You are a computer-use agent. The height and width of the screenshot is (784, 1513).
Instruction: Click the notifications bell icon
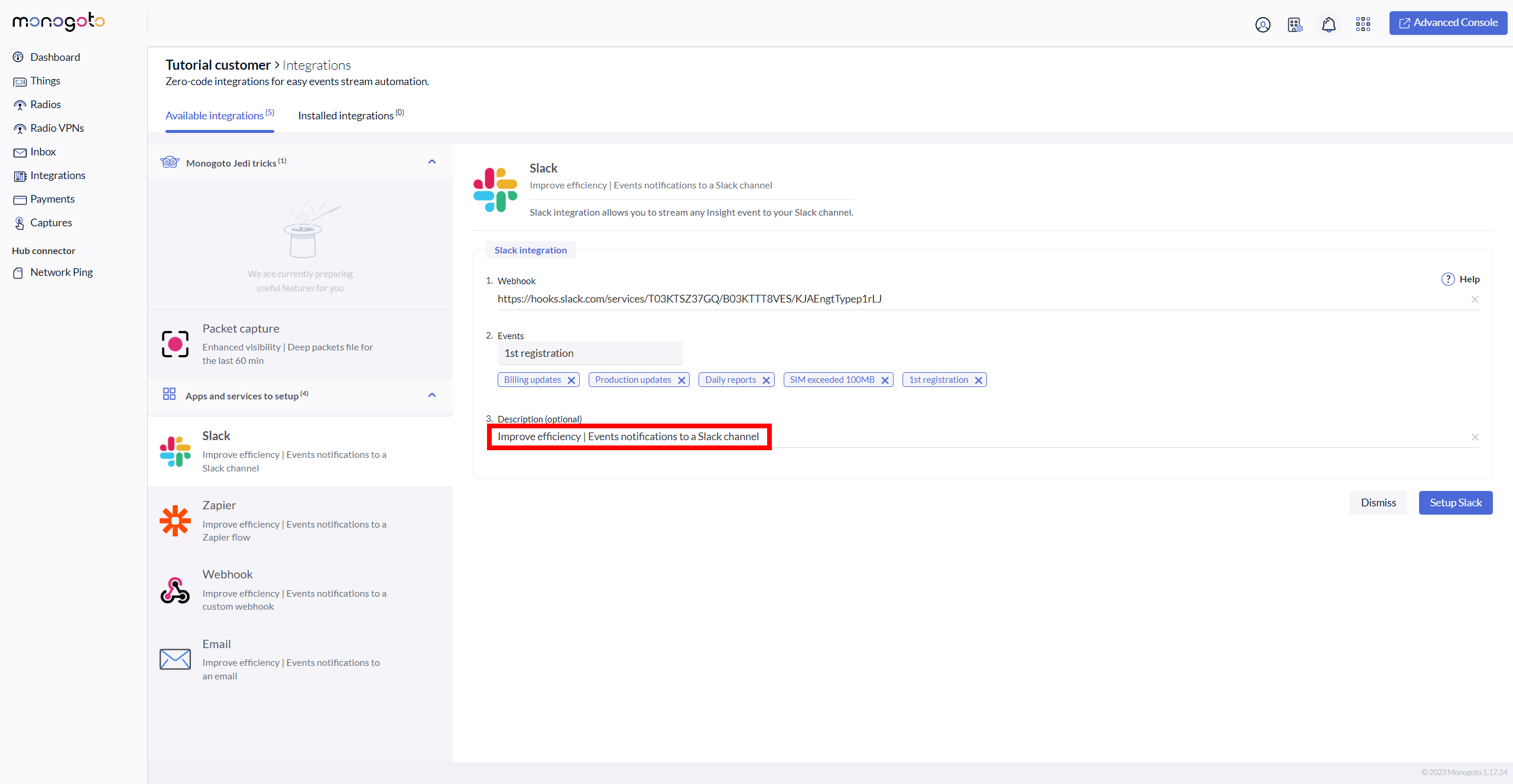click(x=1329, y=24)
